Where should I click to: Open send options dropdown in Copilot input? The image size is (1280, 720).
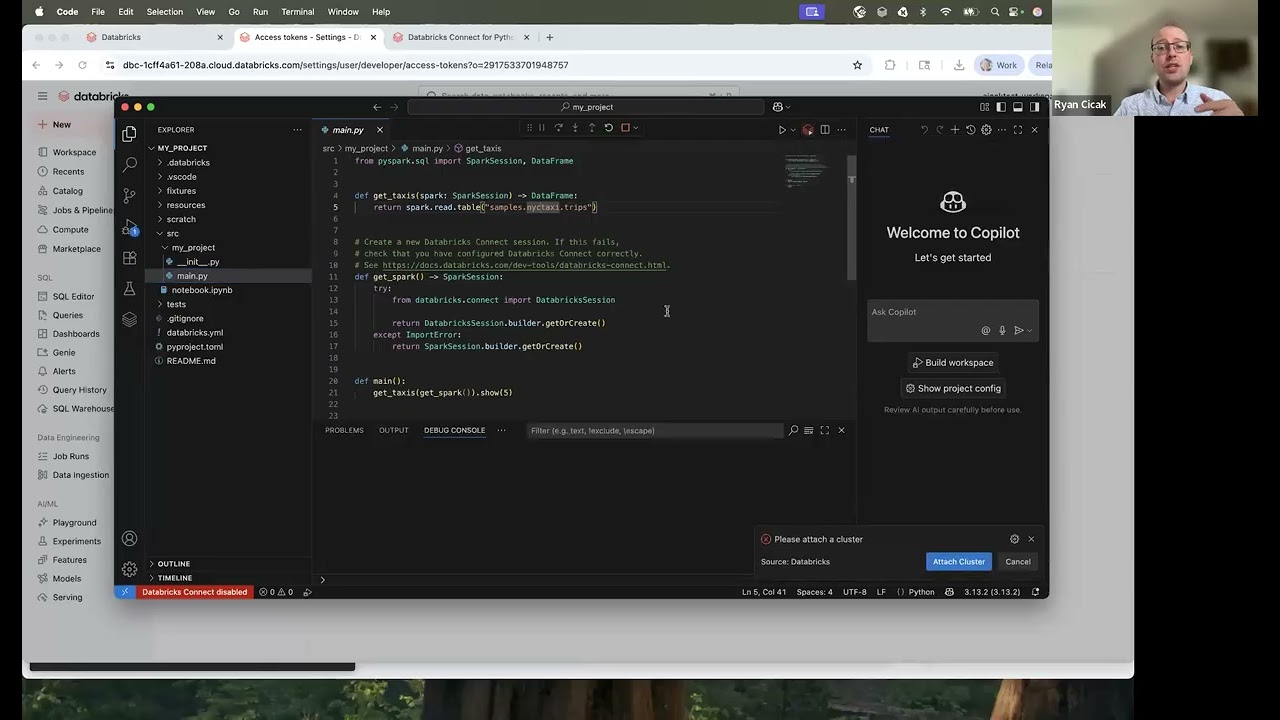click(1029, 331)
